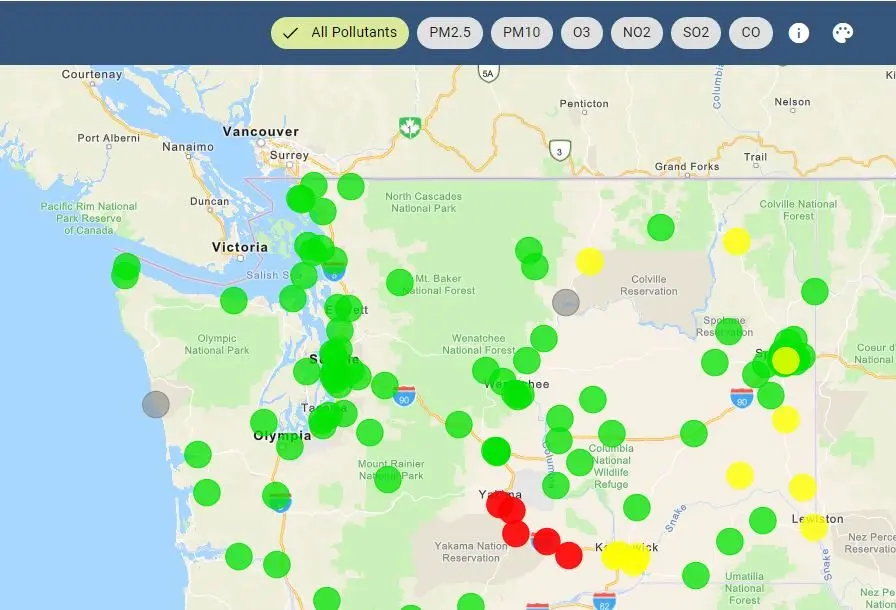The image size is (896, 610).
Task: Click the green marker northeast of Olympic National Park
Action: 233,300
